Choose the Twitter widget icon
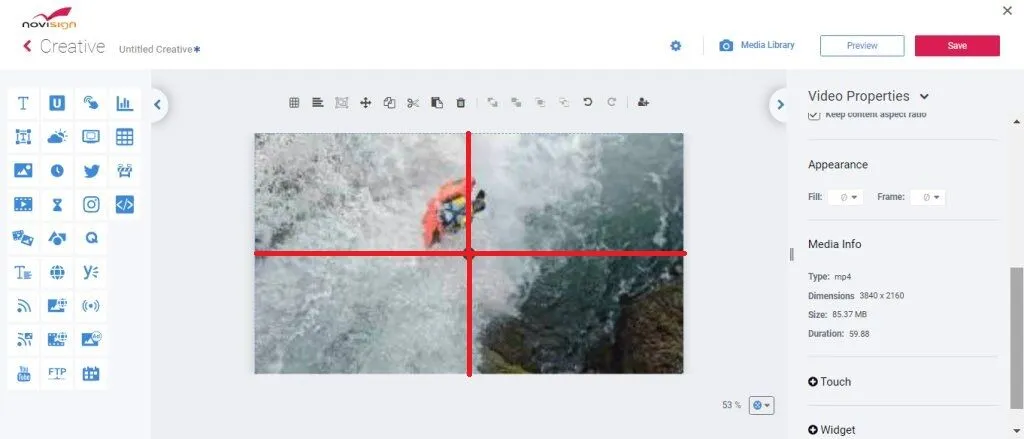Image resolution: width=1024 pixels, height=439 pixels. [91, 171]
